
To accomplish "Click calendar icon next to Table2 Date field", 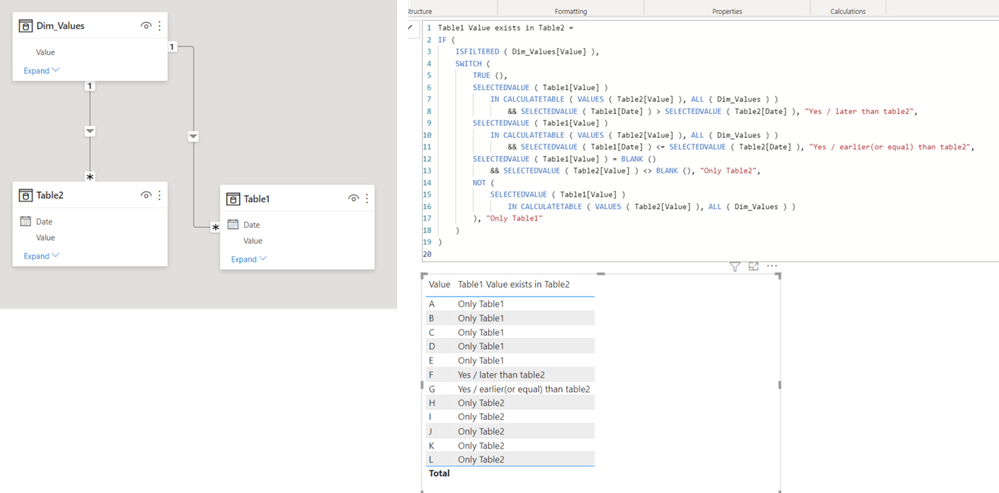I will (x=25, y=221).
